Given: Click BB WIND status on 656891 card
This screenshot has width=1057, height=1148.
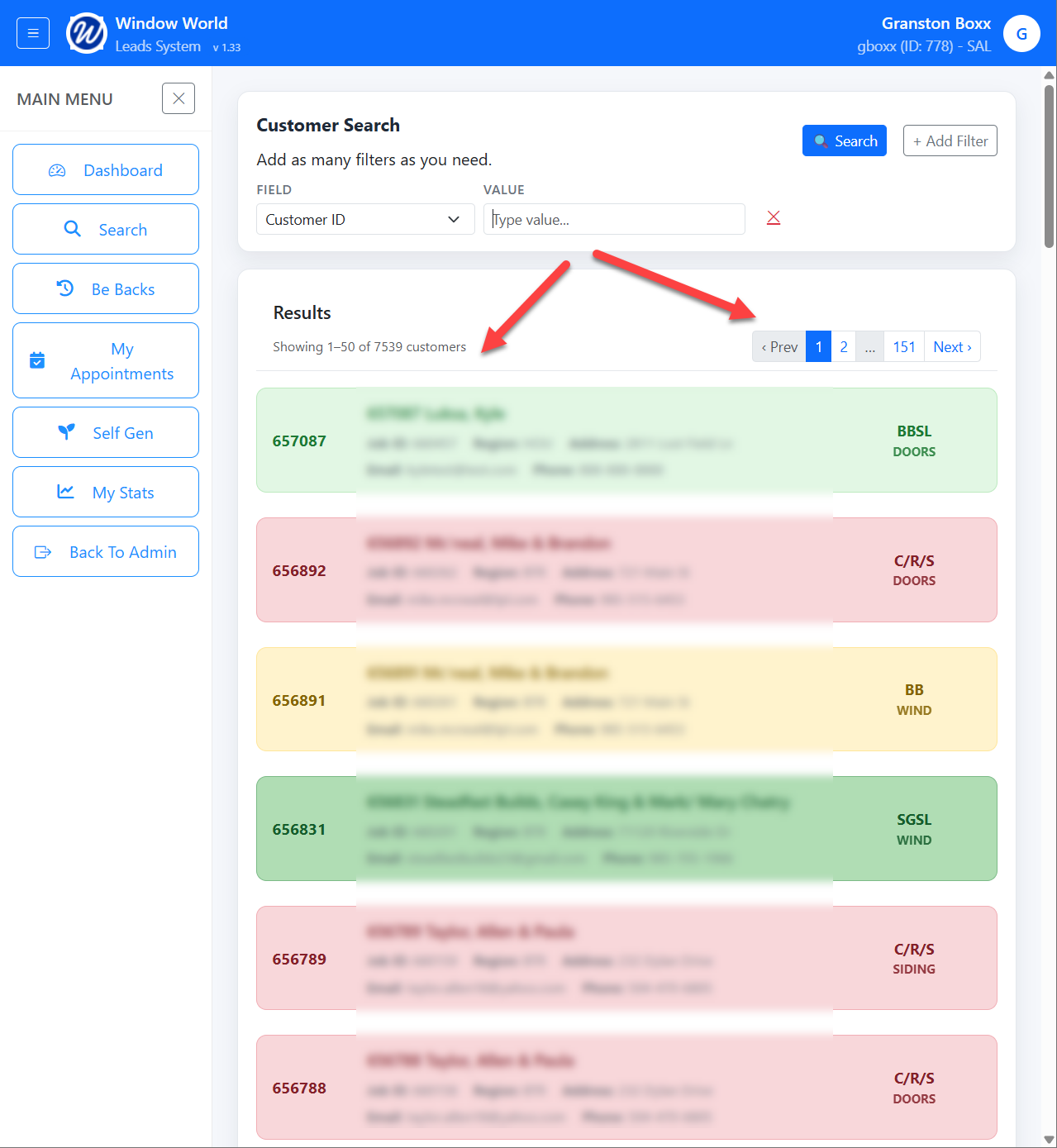Looking at the screenshot, I should [x=914, y=699].
